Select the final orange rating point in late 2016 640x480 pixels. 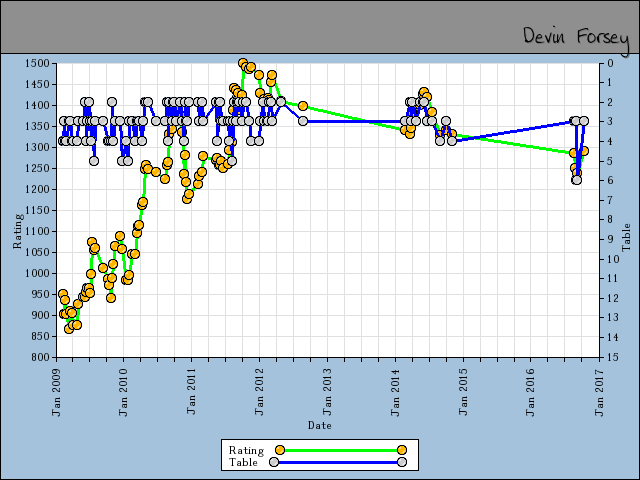point(584,151)
